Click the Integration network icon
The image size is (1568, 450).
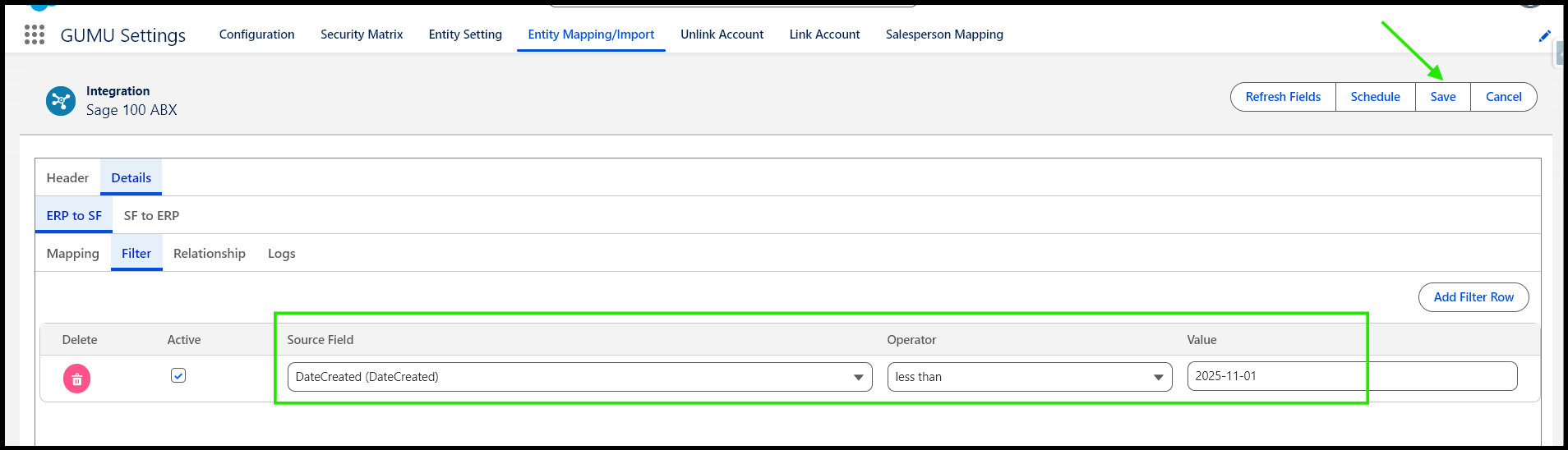[60, 101]
